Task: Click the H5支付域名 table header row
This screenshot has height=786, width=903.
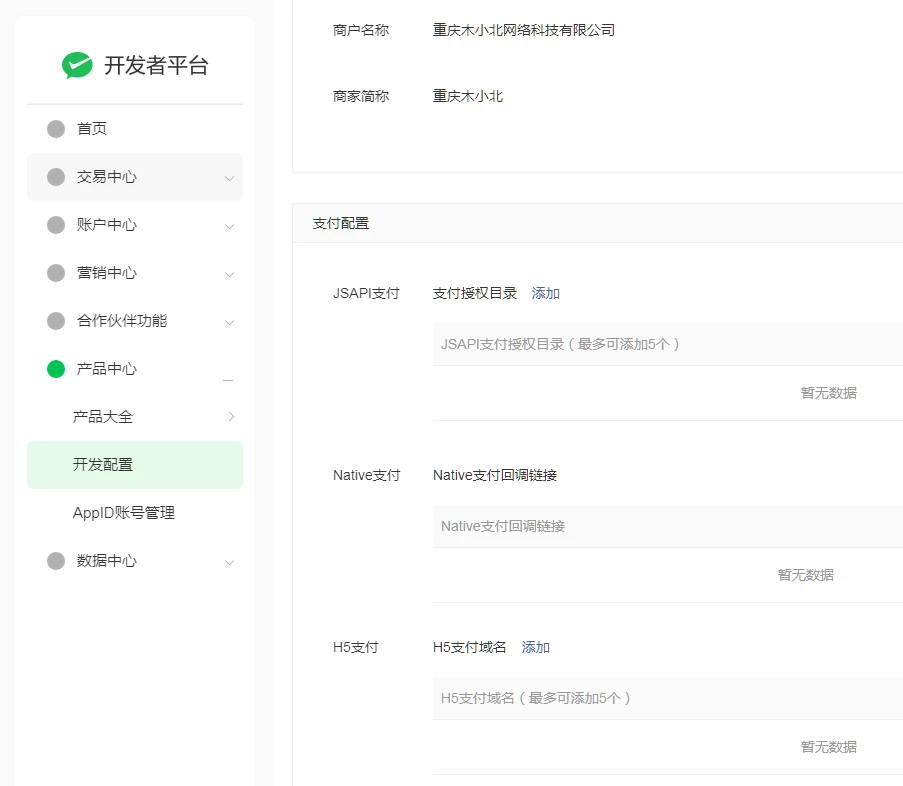Action: tap(668, 698)
